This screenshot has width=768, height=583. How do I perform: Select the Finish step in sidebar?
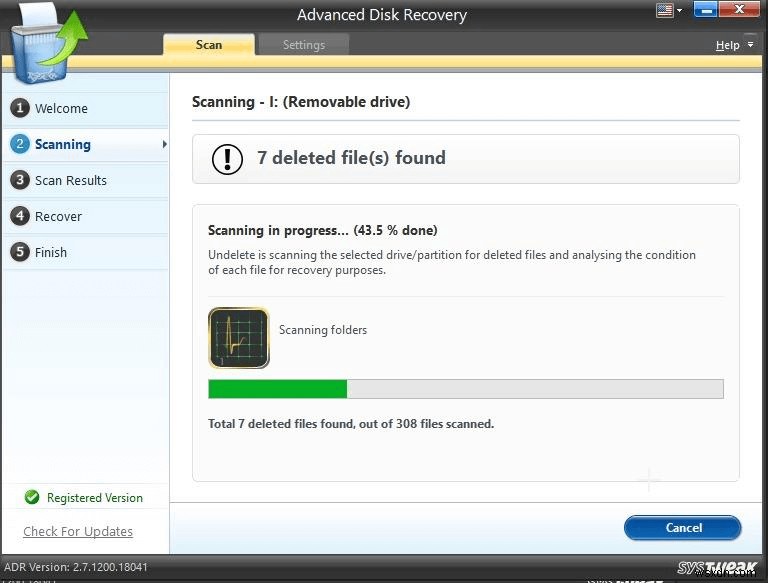tap(86, 252)
